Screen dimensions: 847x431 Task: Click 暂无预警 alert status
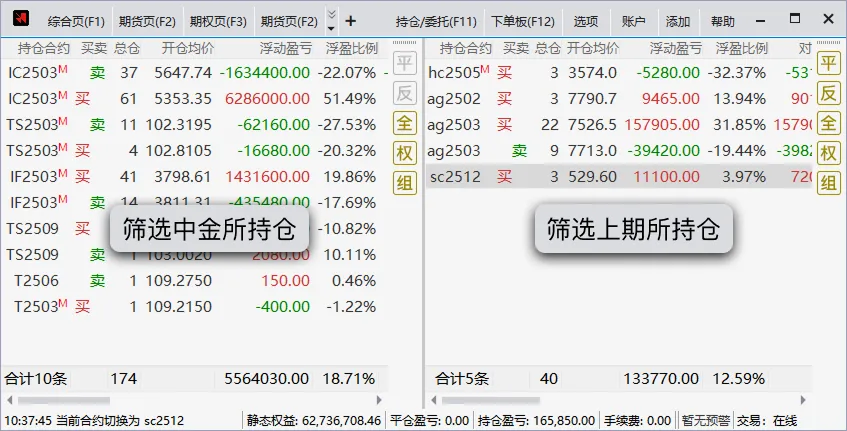pyautogui.click(x=705, y=420)
